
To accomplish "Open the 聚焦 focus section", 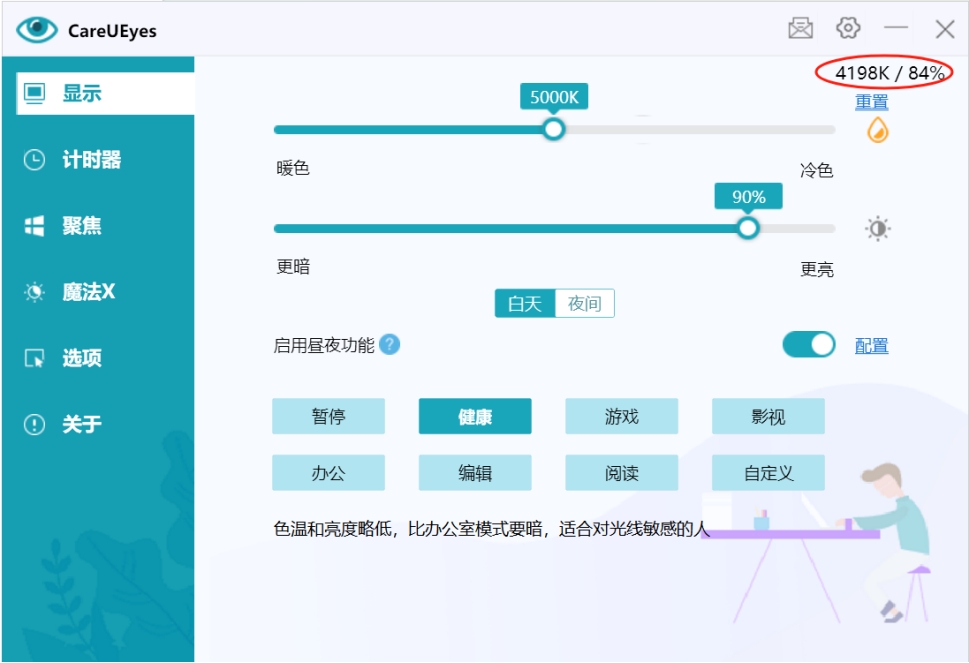I will tap(80, 226).
